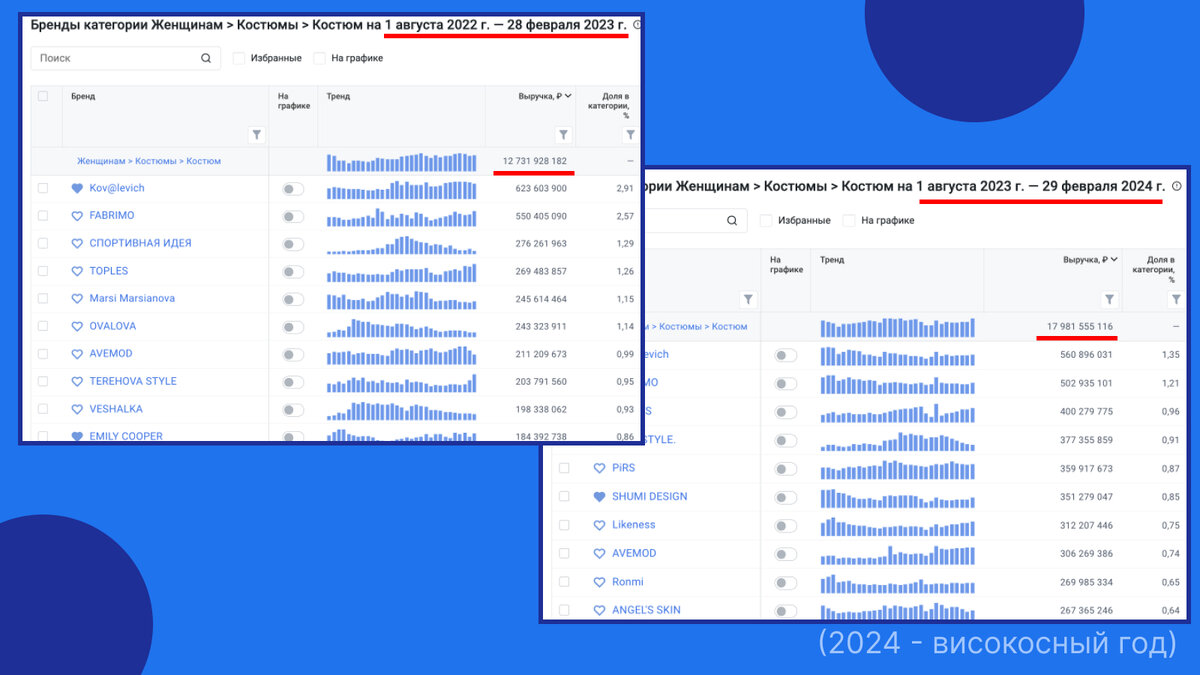Screen dimensions: 1200x675
Task: Sort by Выручка arrow in 2022–2023 window
Action: (x=568, y=96)
